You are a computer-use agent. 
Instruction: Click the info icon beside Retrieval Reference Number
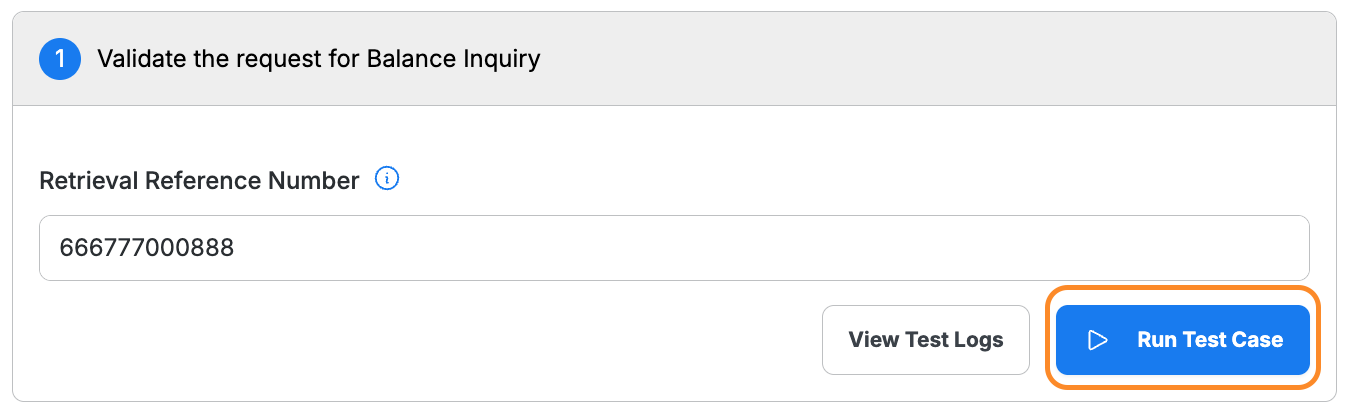click(x=387, y=179)
